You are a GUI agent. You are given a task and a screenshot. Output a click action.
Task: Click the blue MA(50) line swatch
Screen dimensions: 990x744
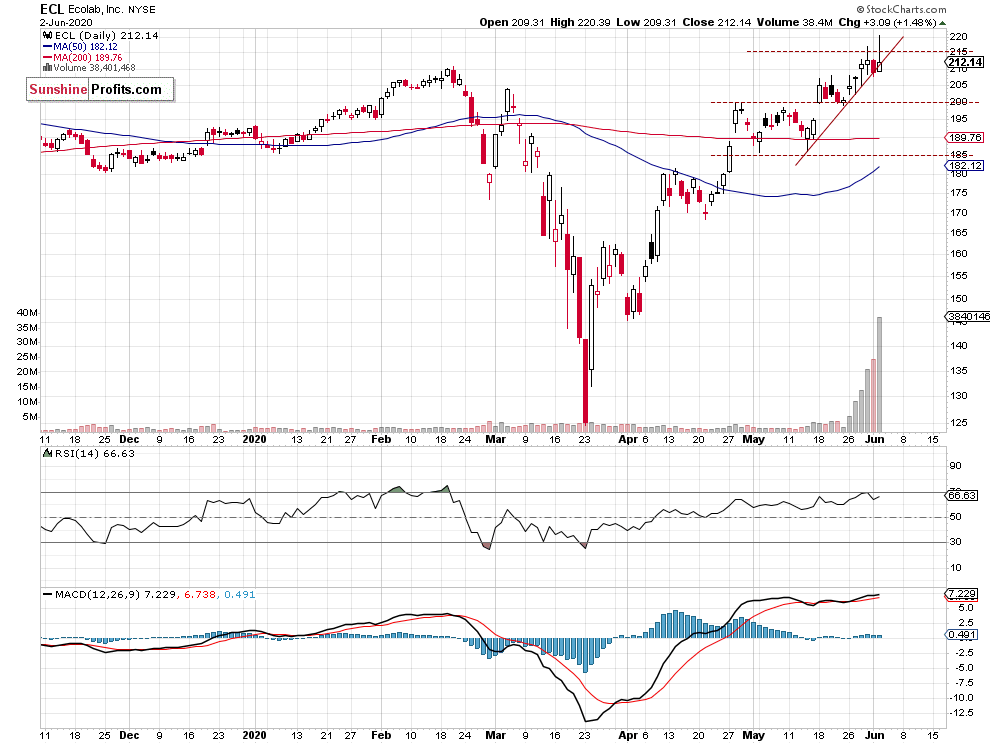[47, 47]
